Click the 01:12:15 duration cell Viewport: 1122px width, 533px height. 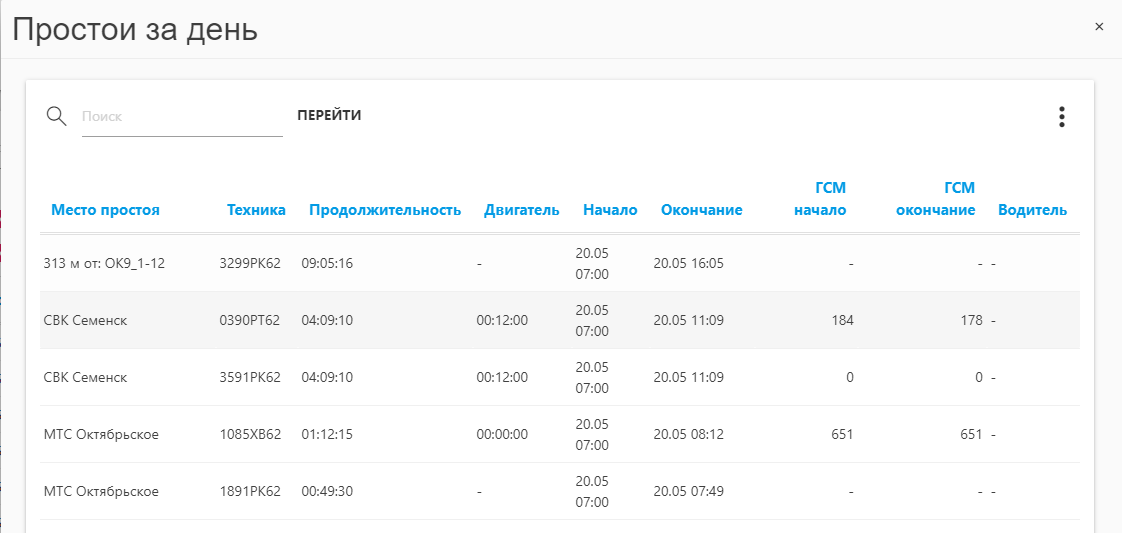tap(327, 434)
